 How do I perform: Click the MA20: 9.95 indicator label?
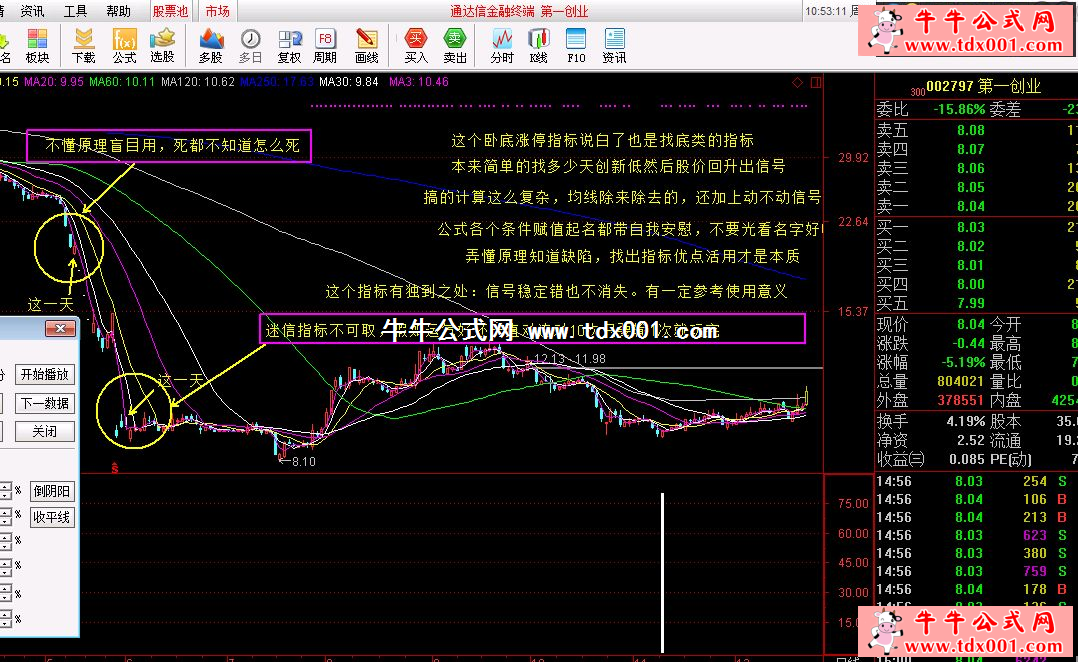pyautogui.click(x=54, y=82)
